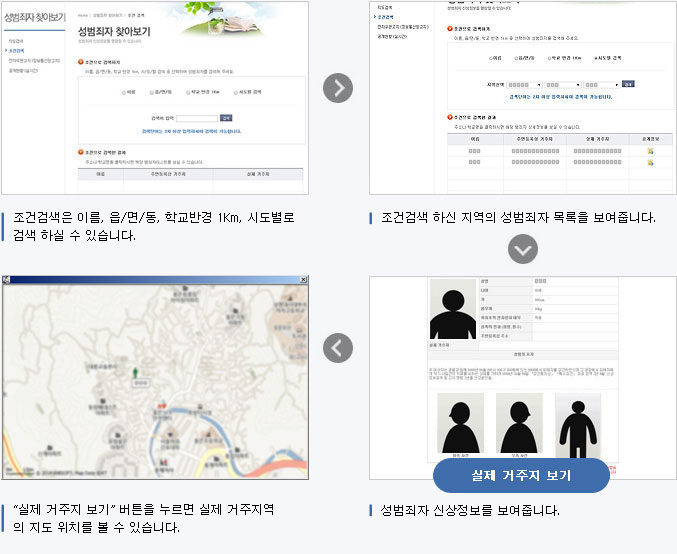Click the blue search hint under the region dropdowns

coord(560,97)
